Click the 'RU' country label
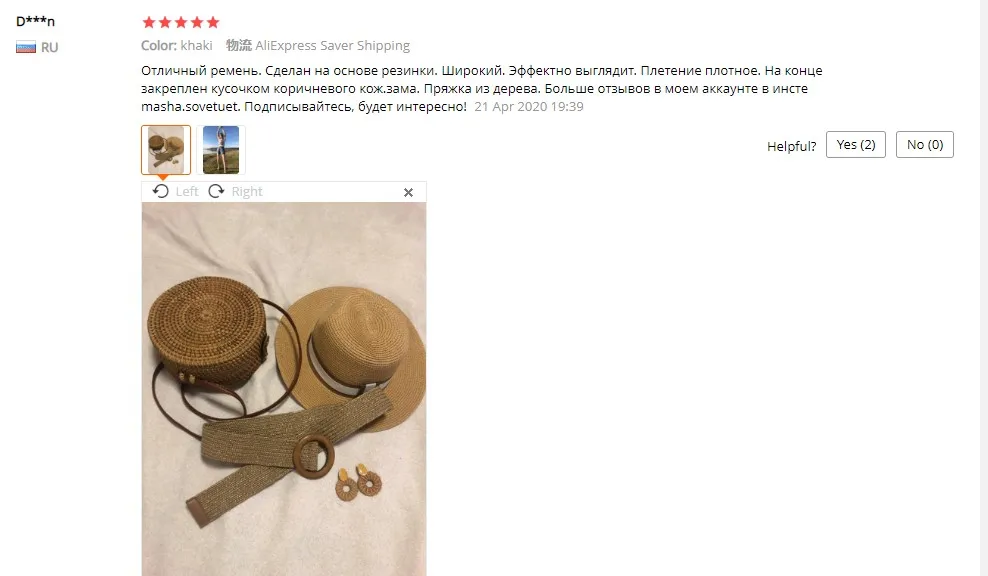Viewport: 988px width, 576px height. (x=49, y=47)
